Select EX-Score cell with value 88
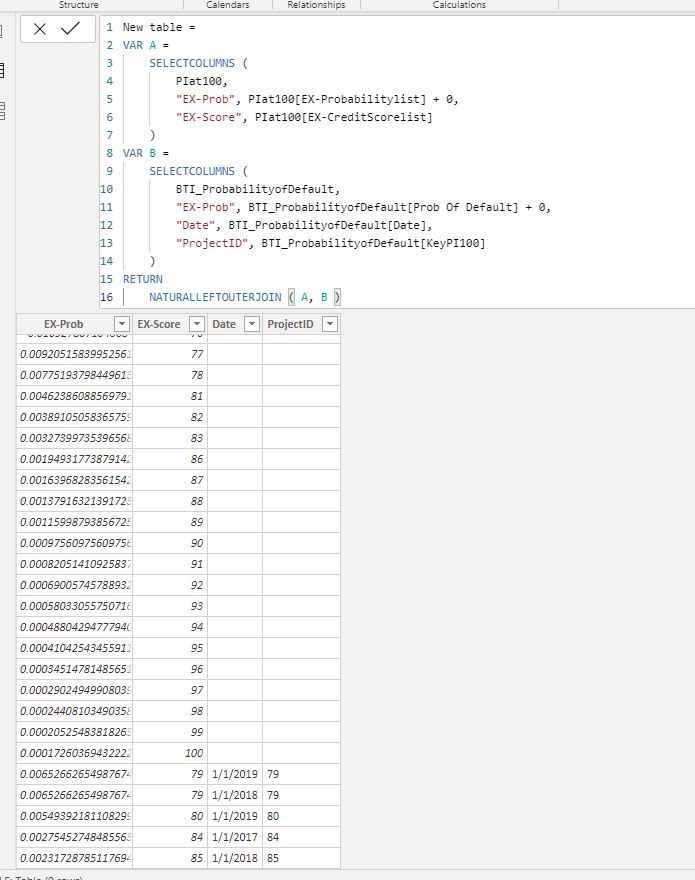Viewport: 695px width, 880px height. 170,501
